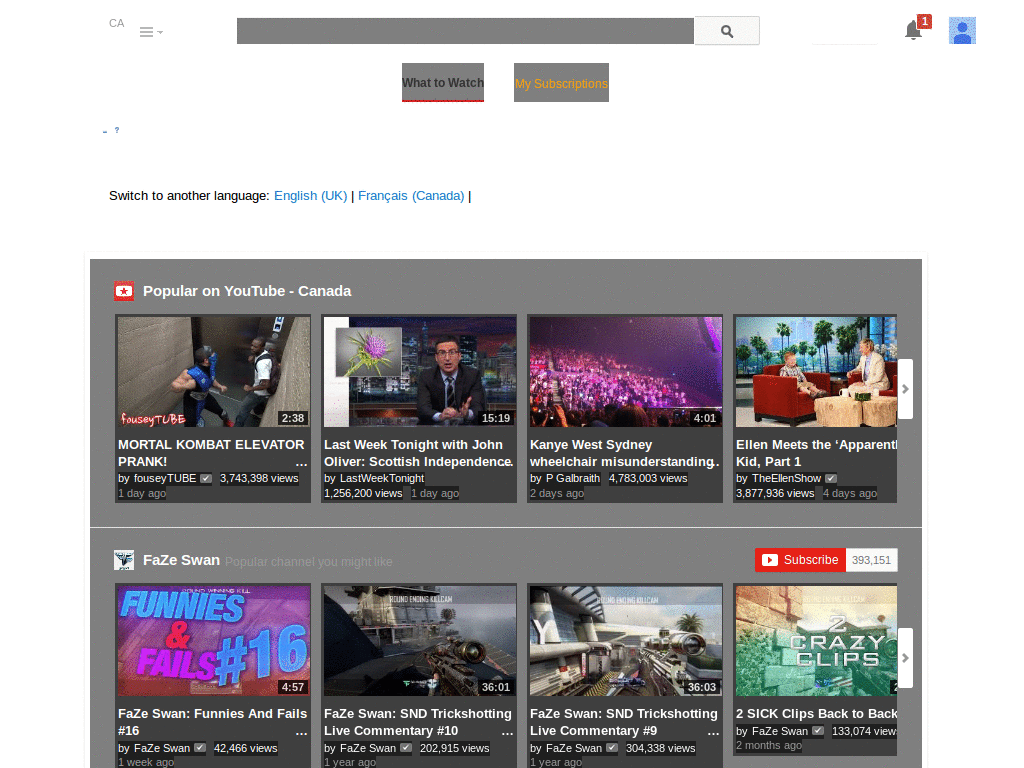
Task: Click the 393,151 subscriber count
Action: [x=871, y=560]
